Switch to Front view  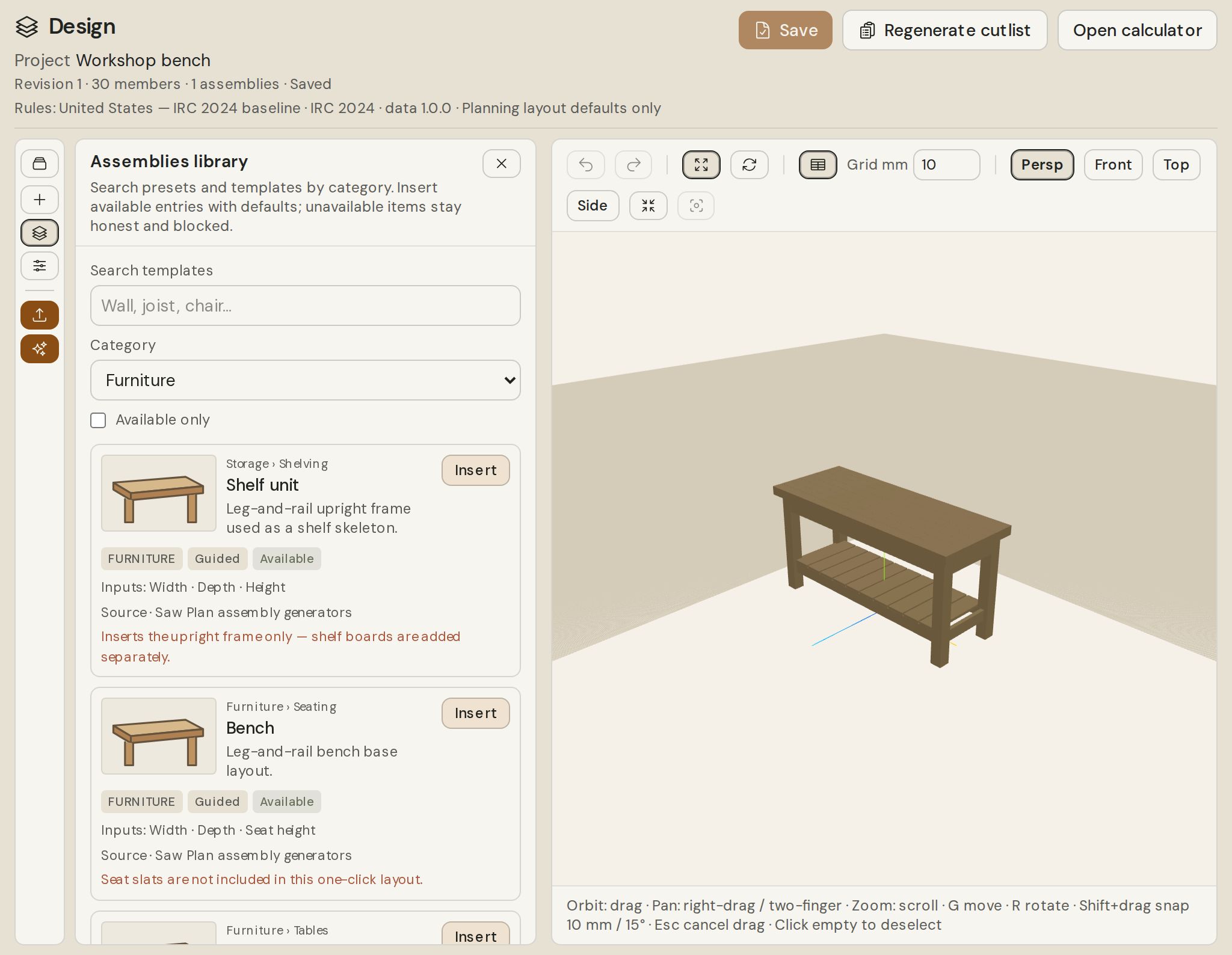pyautogui.click(x=1113, y=165)
